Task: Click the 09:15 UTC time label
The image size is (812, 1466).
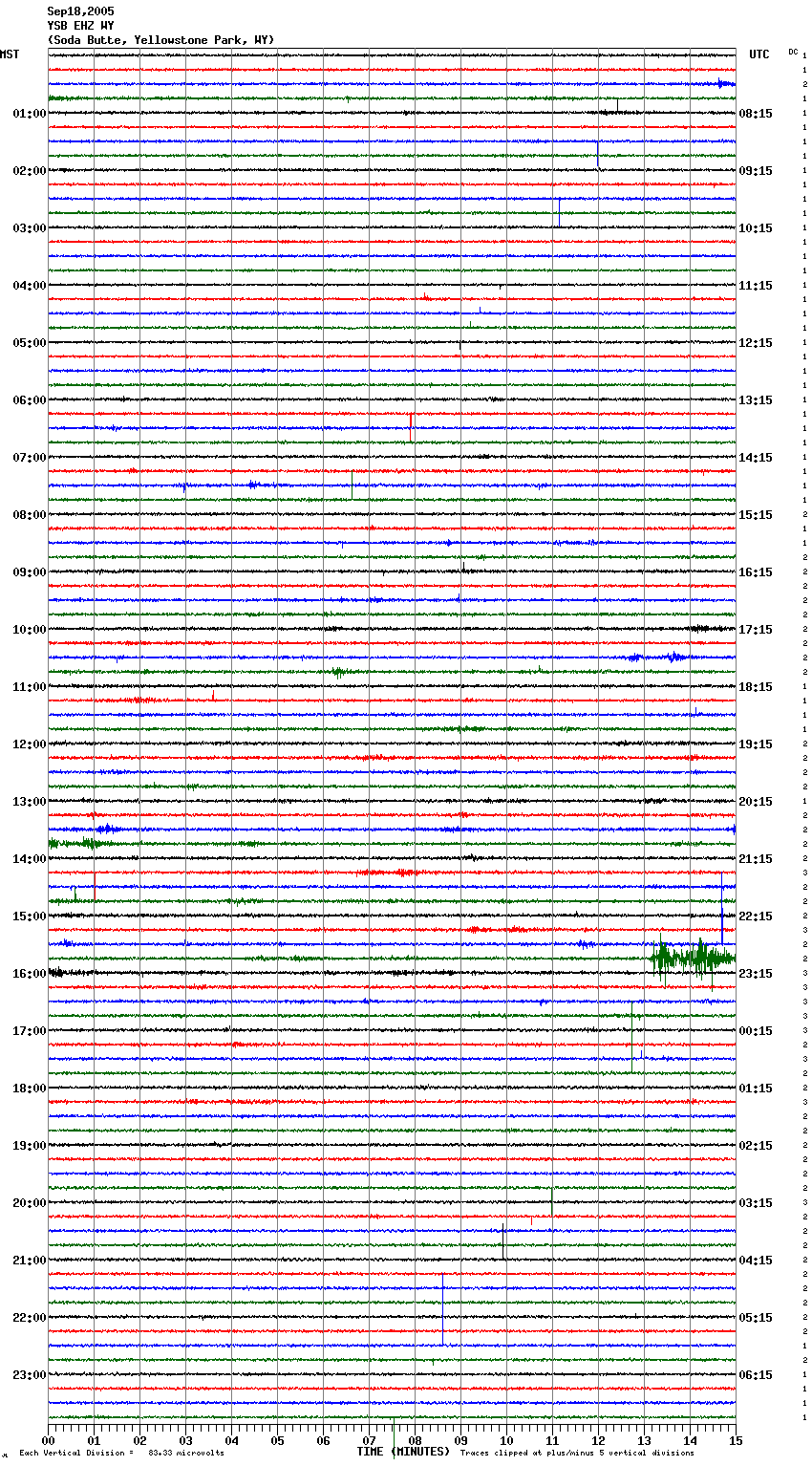Action: point(756,171)
